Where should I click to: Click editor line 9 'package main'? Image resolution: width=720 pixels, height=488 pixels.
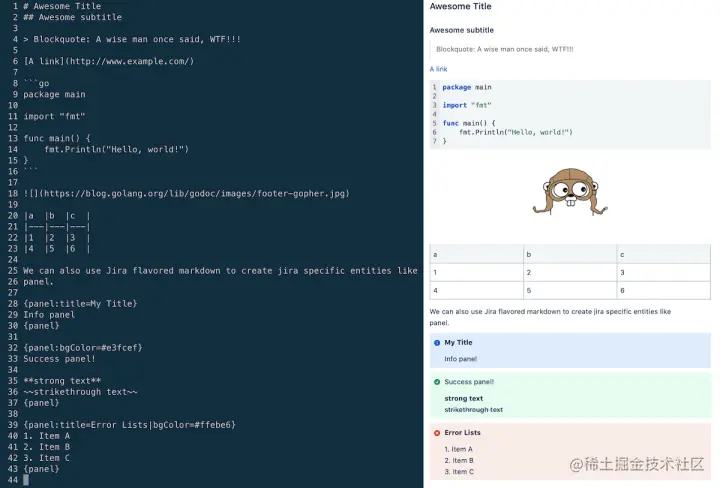54,94
